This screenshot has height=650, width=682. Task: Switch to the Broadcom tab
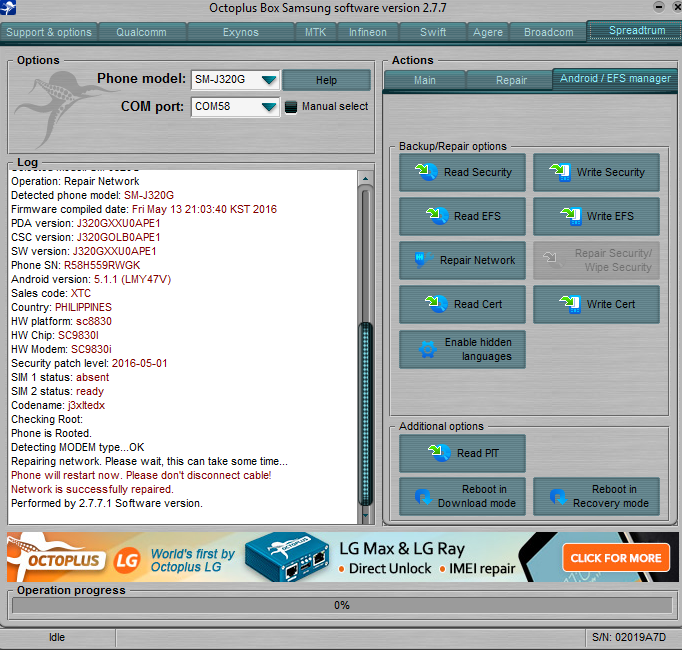coord(548,32)
